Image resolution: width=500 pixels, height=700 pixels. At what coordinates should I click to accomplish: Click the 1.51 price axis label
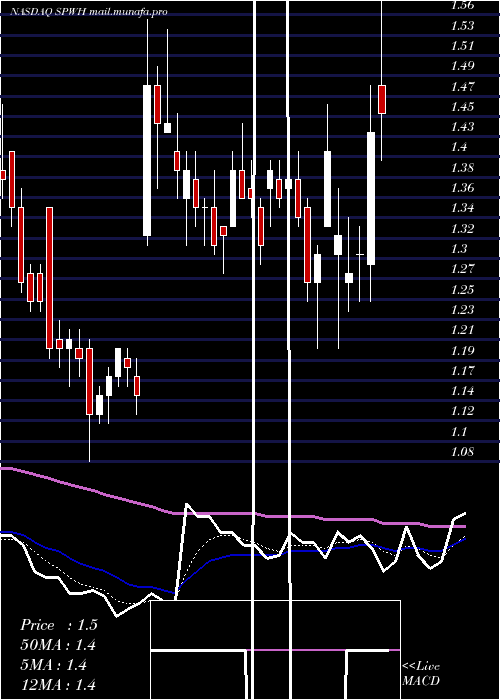(x=462, y=46)
